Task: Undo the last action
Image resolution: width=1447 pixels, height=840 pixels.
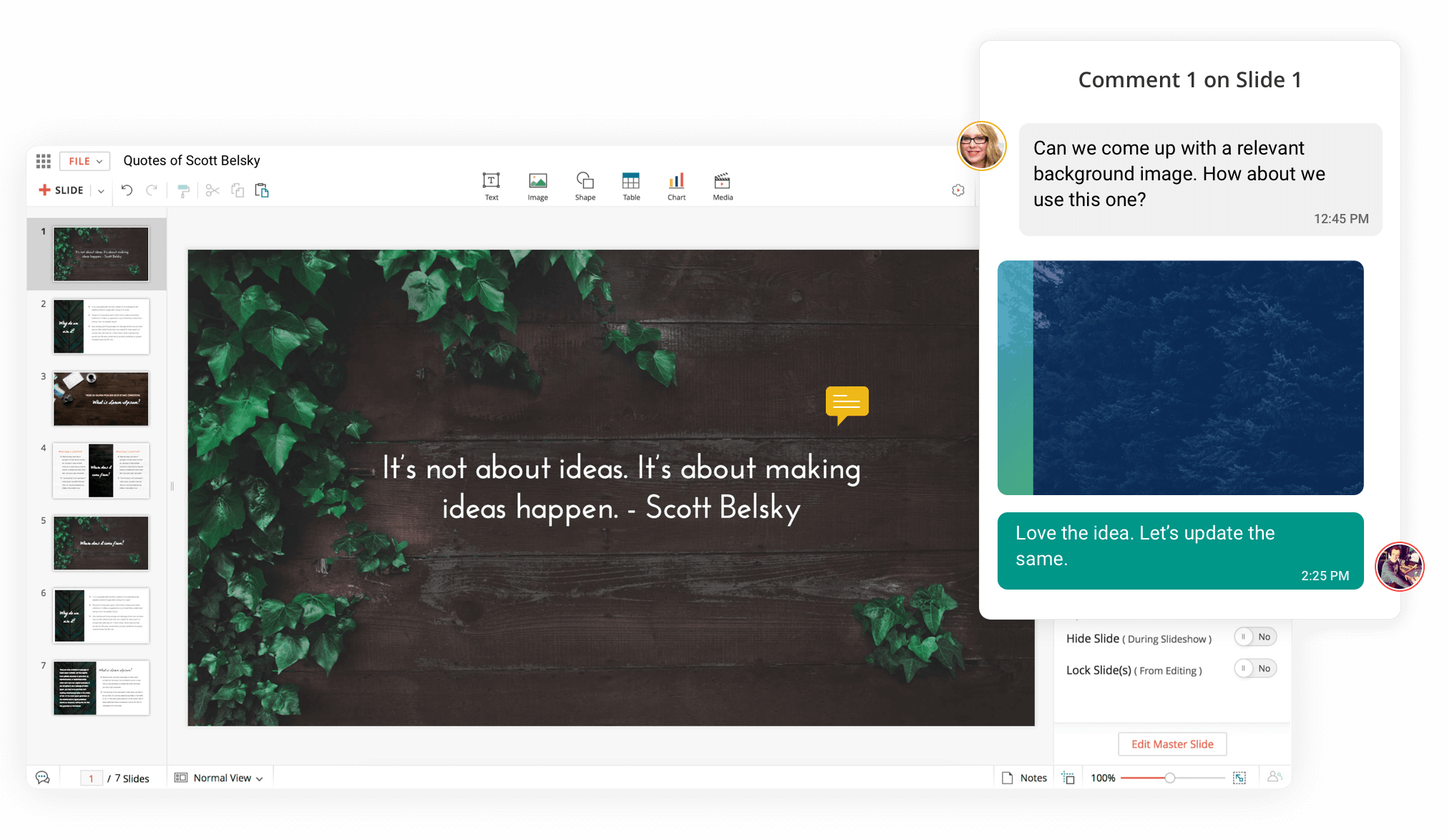Action: click(x=127, y=190)
